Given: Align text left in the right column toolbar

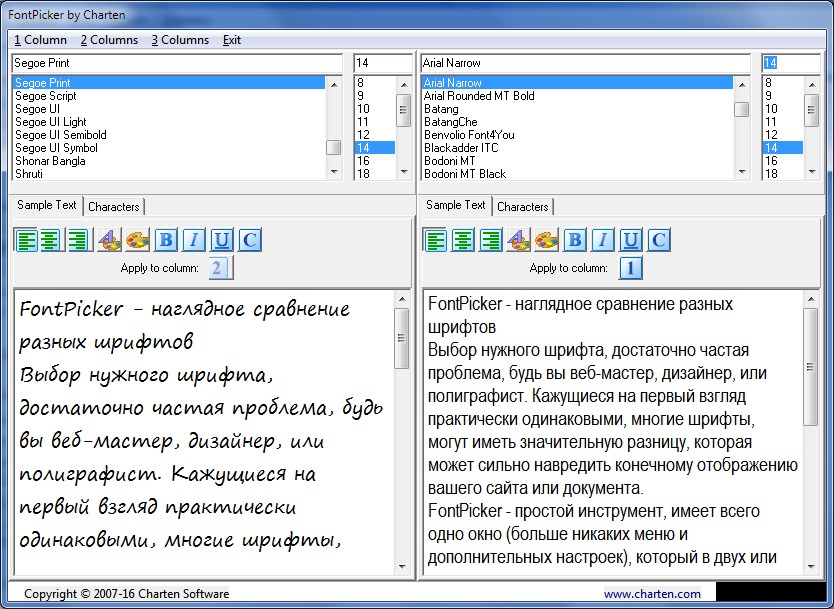Looking at the screenshot, I should click(x=435, y=240).
